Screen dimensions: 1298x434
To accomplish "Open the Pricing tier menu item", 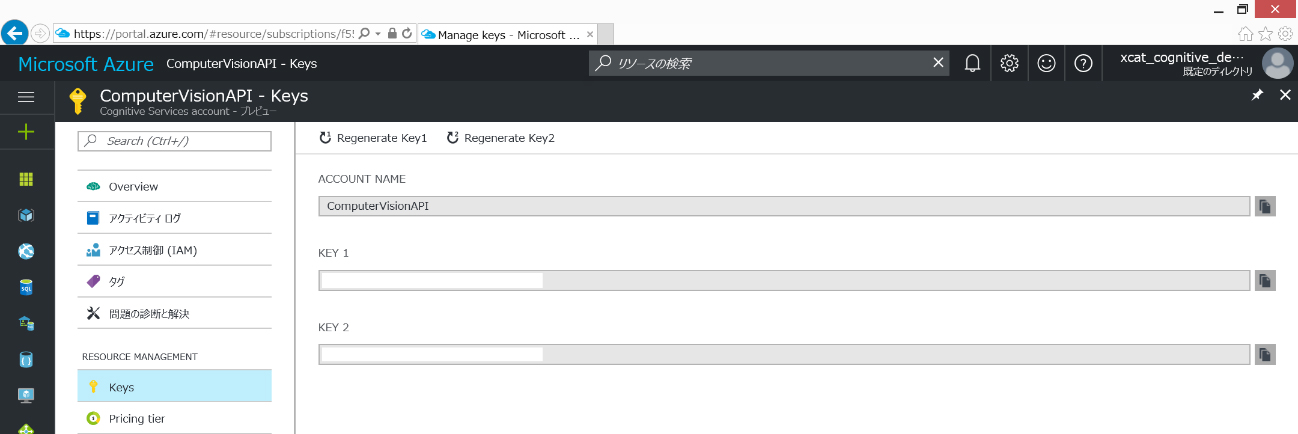I will coord(136,419).
